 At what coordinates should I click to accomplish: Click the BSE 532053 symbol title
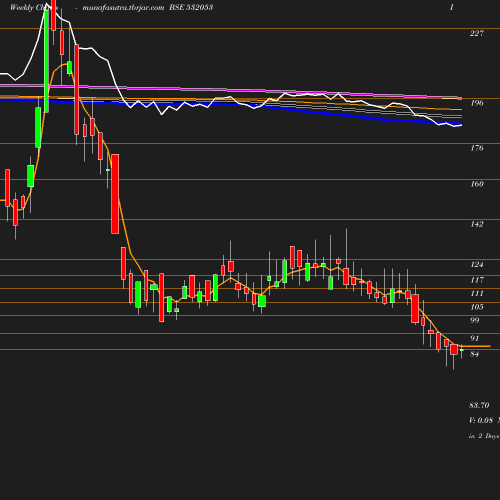click(x=191, y=7)
